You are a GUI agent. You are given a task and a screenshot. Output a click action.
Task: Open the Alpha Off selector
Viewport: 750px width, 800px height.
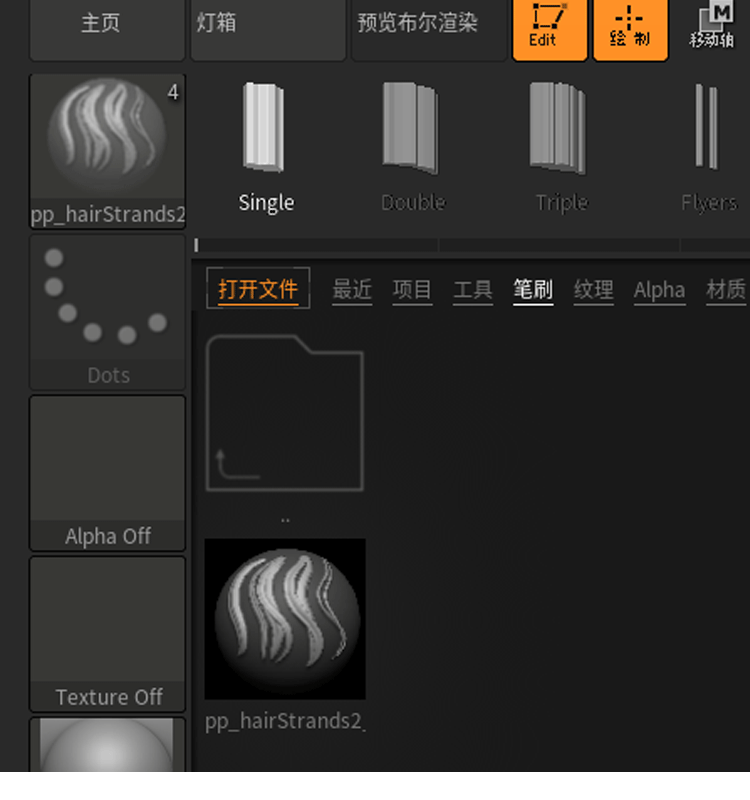(107, 473)
